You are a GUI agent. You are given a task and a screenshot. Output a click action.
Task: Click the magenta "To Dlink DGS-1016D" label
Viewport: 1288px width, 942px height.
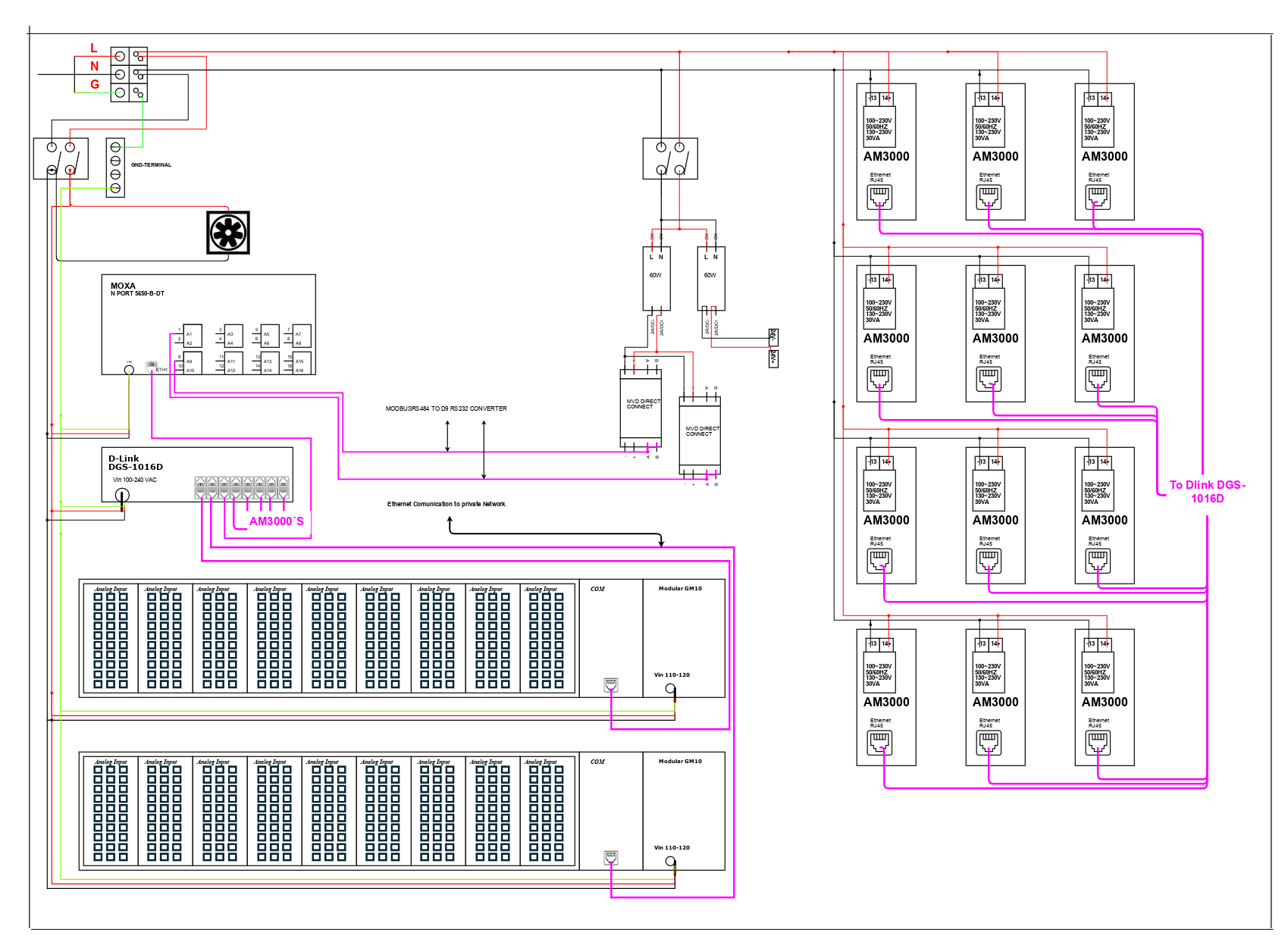click(1207, 491)
